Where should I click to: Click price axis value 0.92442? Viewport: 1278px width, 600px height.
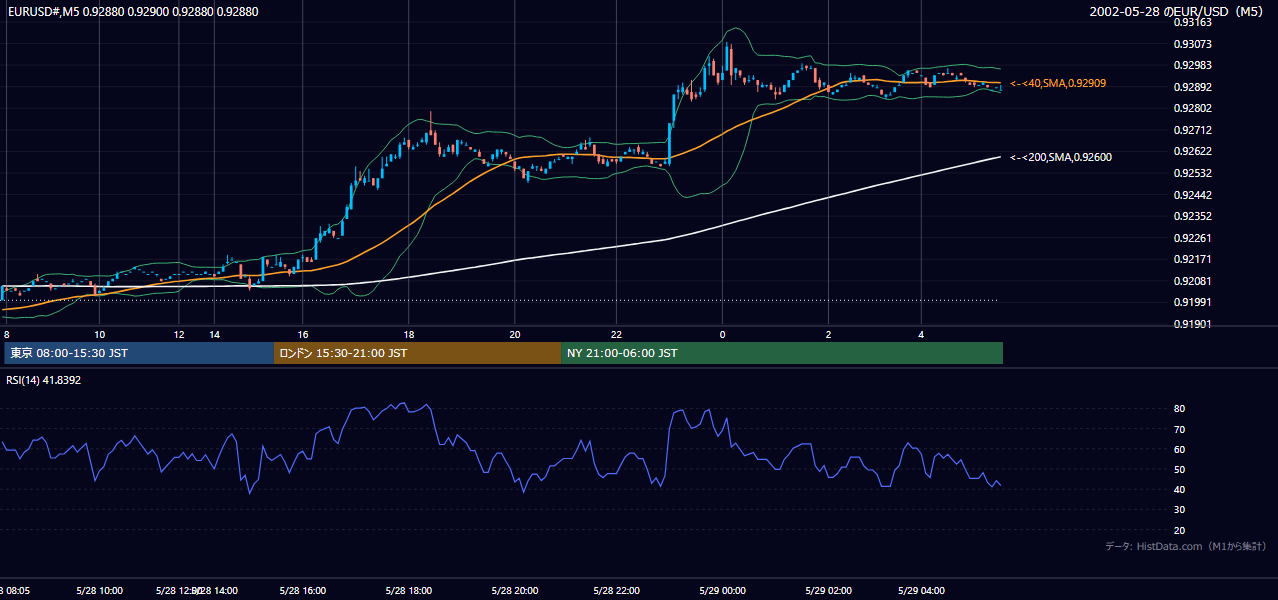click(1192, 195)
